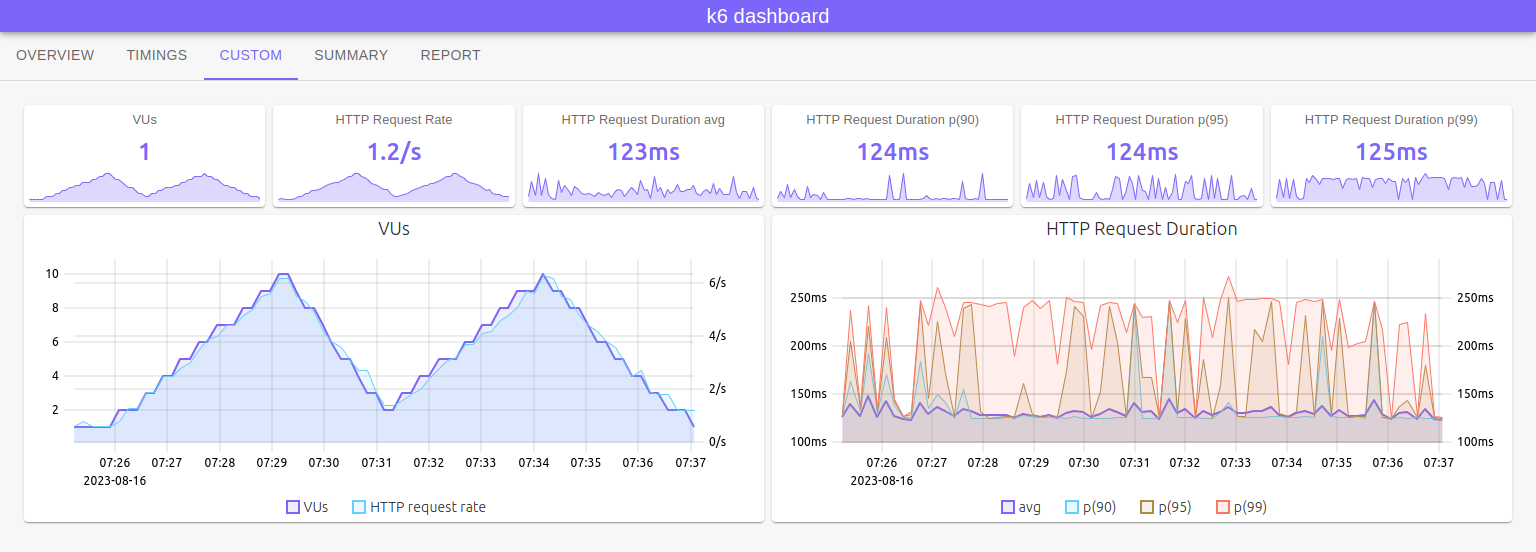This screenshot has height=552, width=1536.
Task: Select the Custom tab
Action: tap(251, 56)
